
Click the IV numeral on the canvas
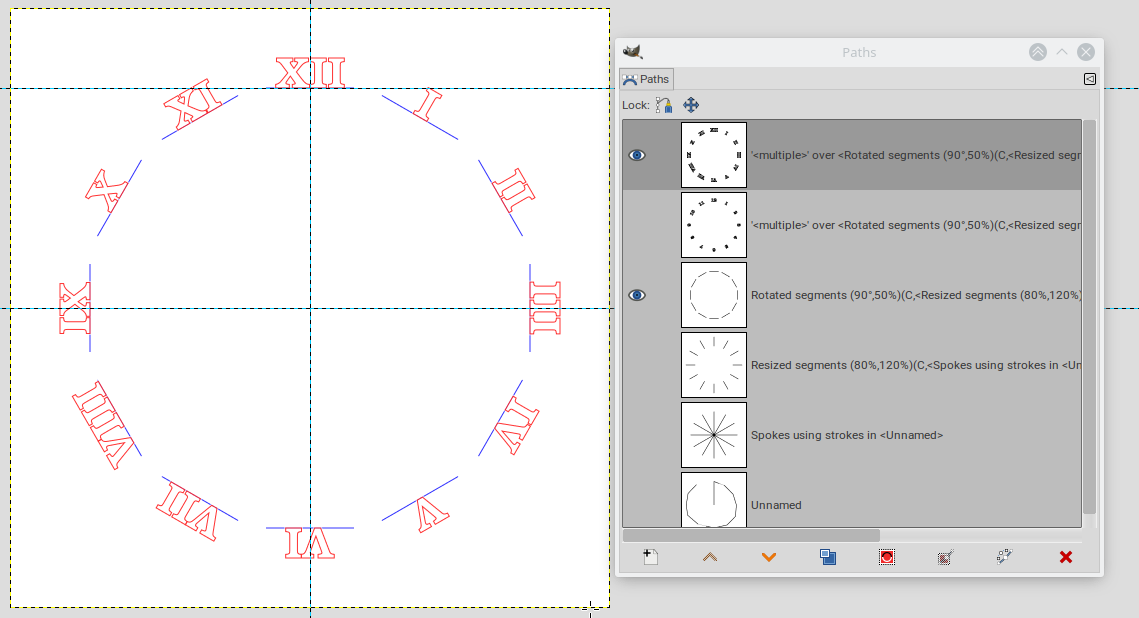[x=516, y=425]
